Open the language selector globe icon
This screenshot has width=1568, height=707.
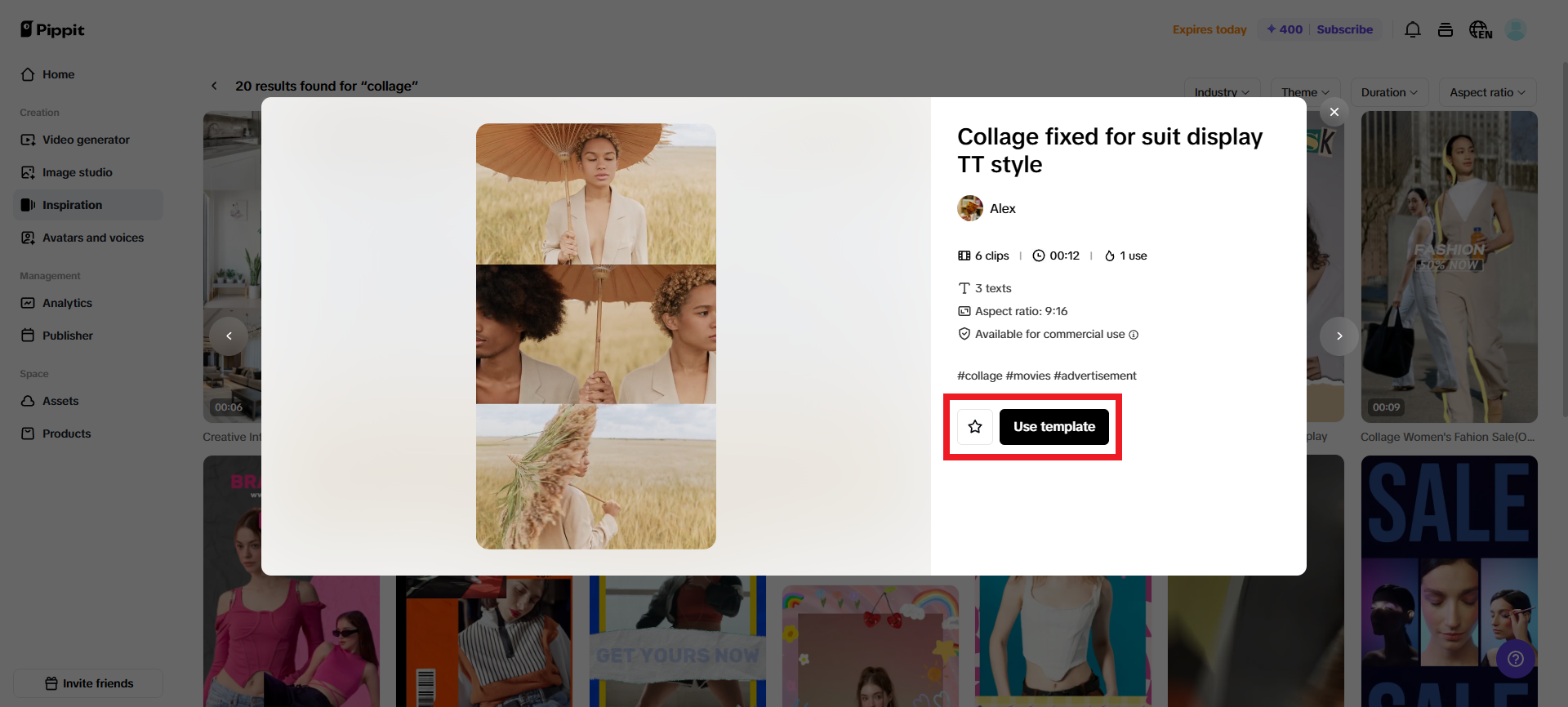coord(1480,30)
